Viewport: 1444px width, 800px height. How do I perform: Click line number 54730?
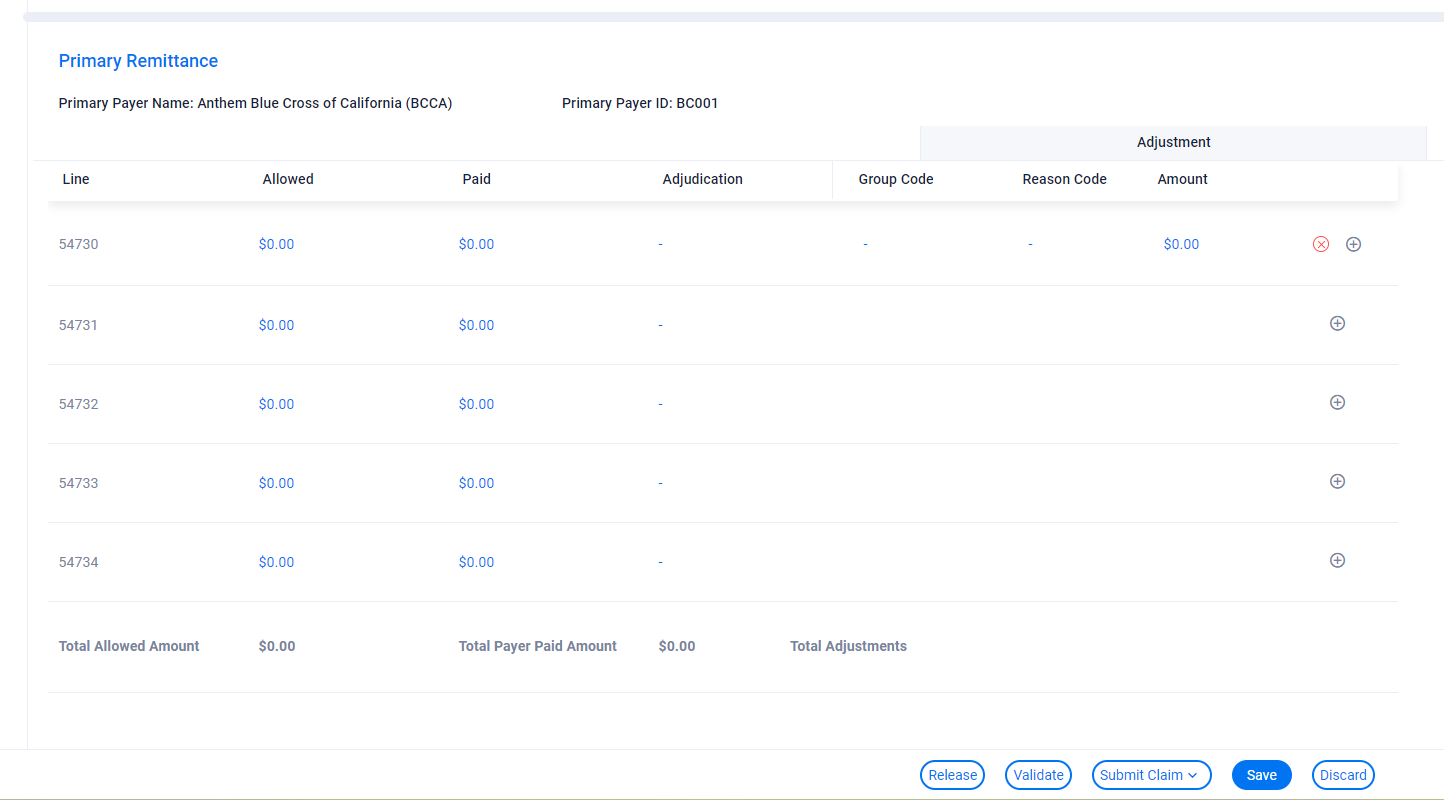pyautogui.click(x=79, y=244)
